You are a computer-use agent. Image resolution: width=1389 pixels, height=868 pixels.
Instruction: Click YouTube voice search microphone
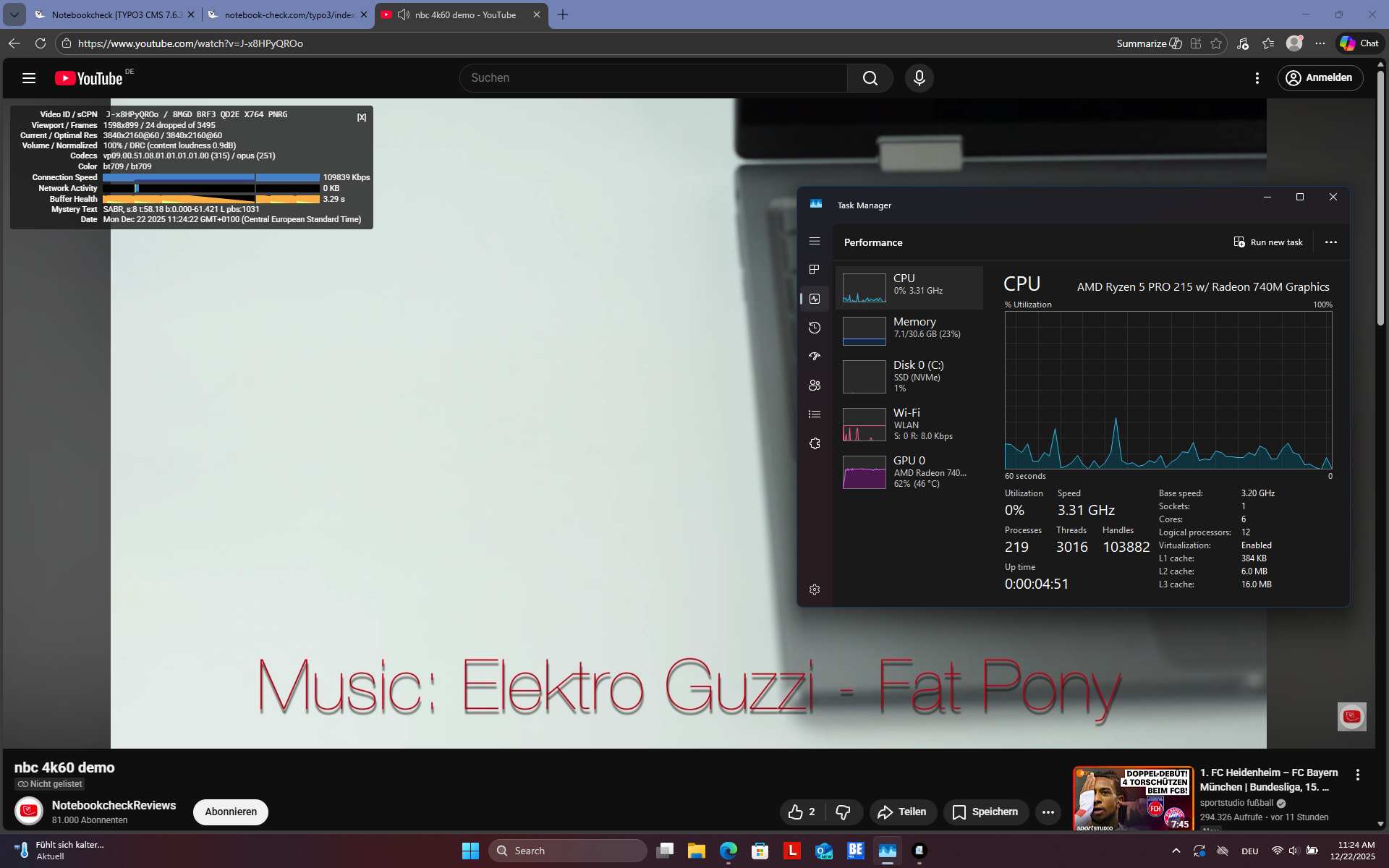click(919, 78)
